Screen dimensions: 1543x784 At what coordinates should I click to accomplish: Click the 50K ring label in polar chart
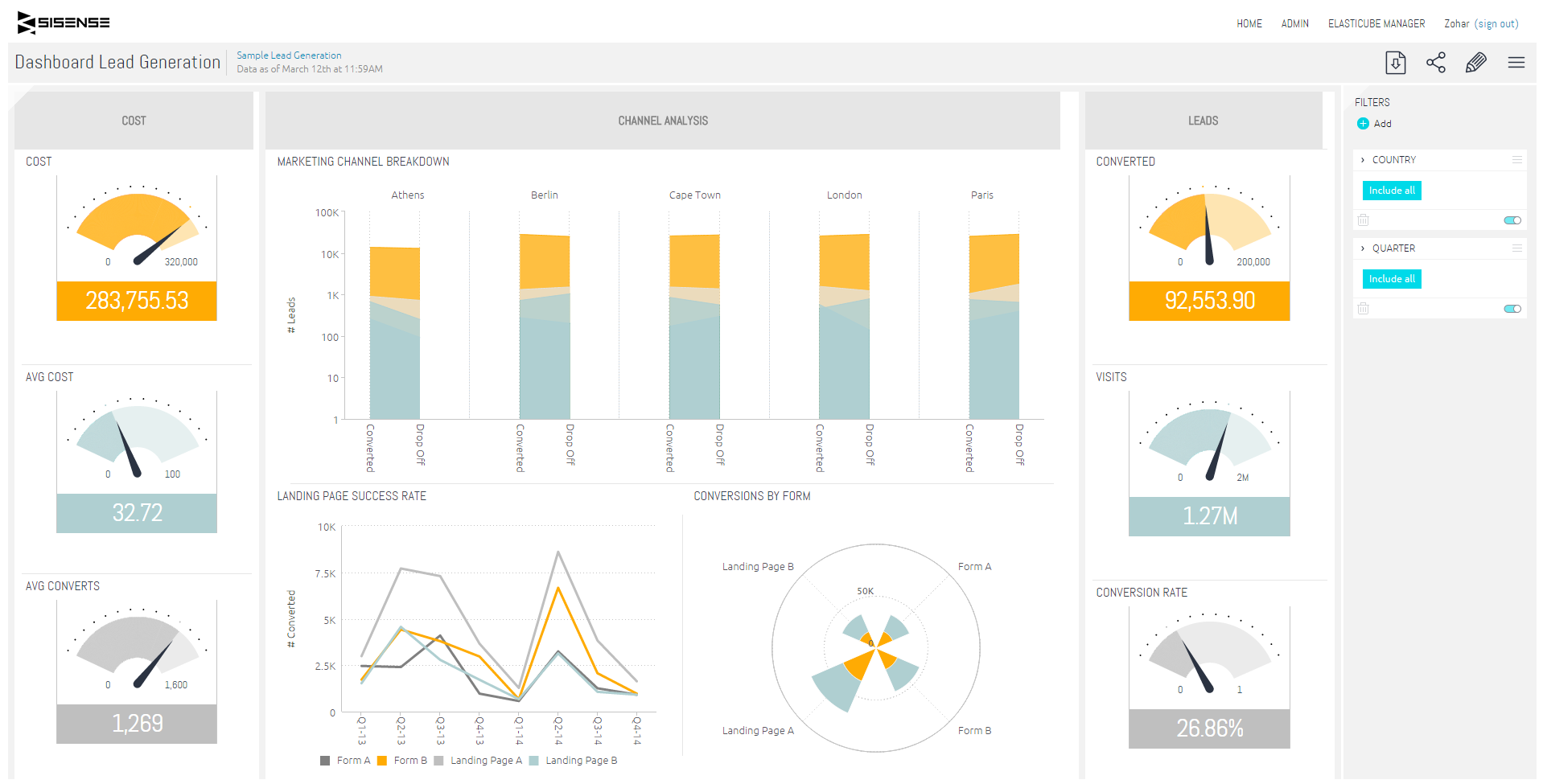[x=866, y=591]
